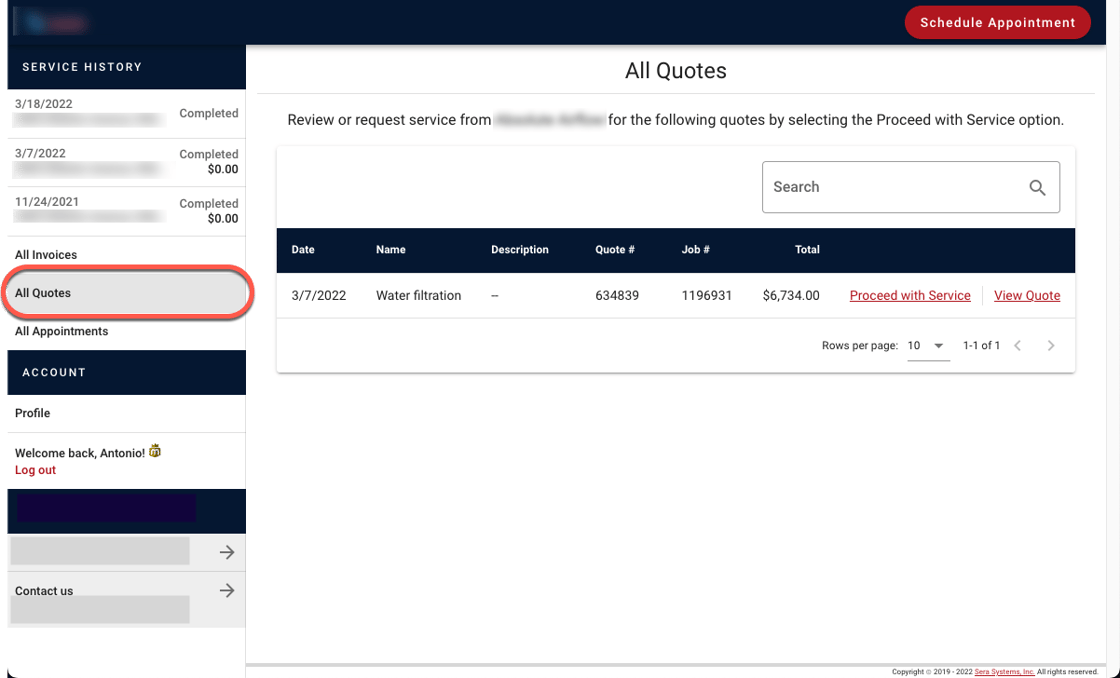Open the View Quote link
The width and height of the screenshot is (1120, 678).
(x=1027, y=296)
